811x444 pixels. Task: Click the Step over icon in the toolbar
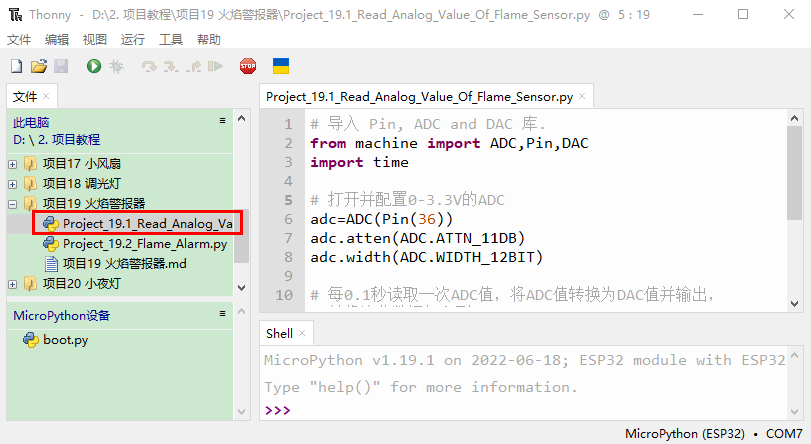[149, 66]
